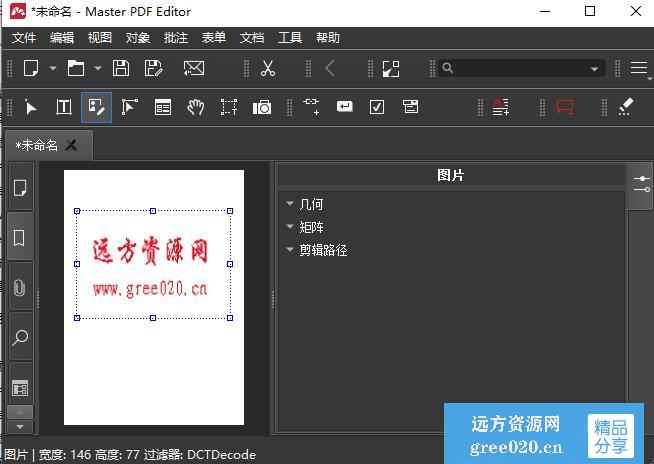Collapse the 几何 section
This screenshot has width=654, height=464.
290,204
